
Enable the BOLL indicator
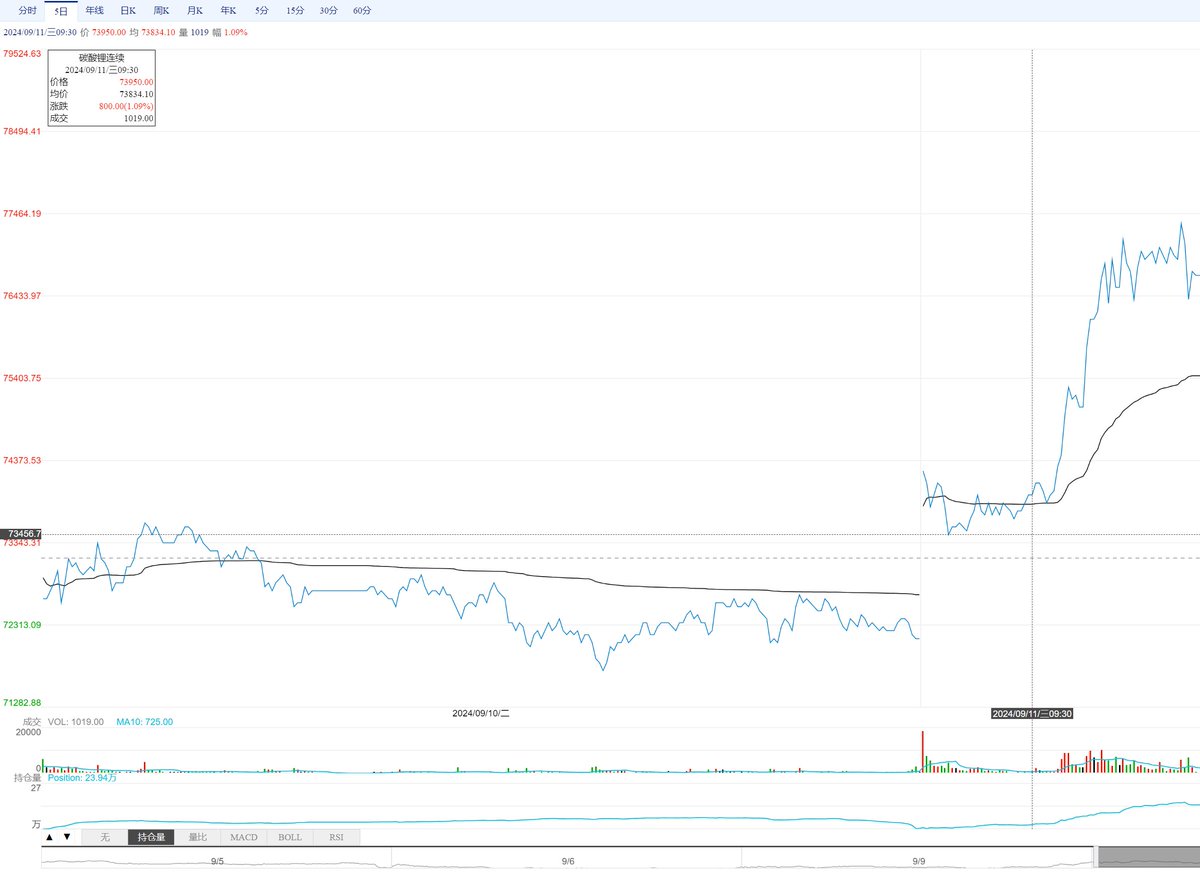pos(290,837)
